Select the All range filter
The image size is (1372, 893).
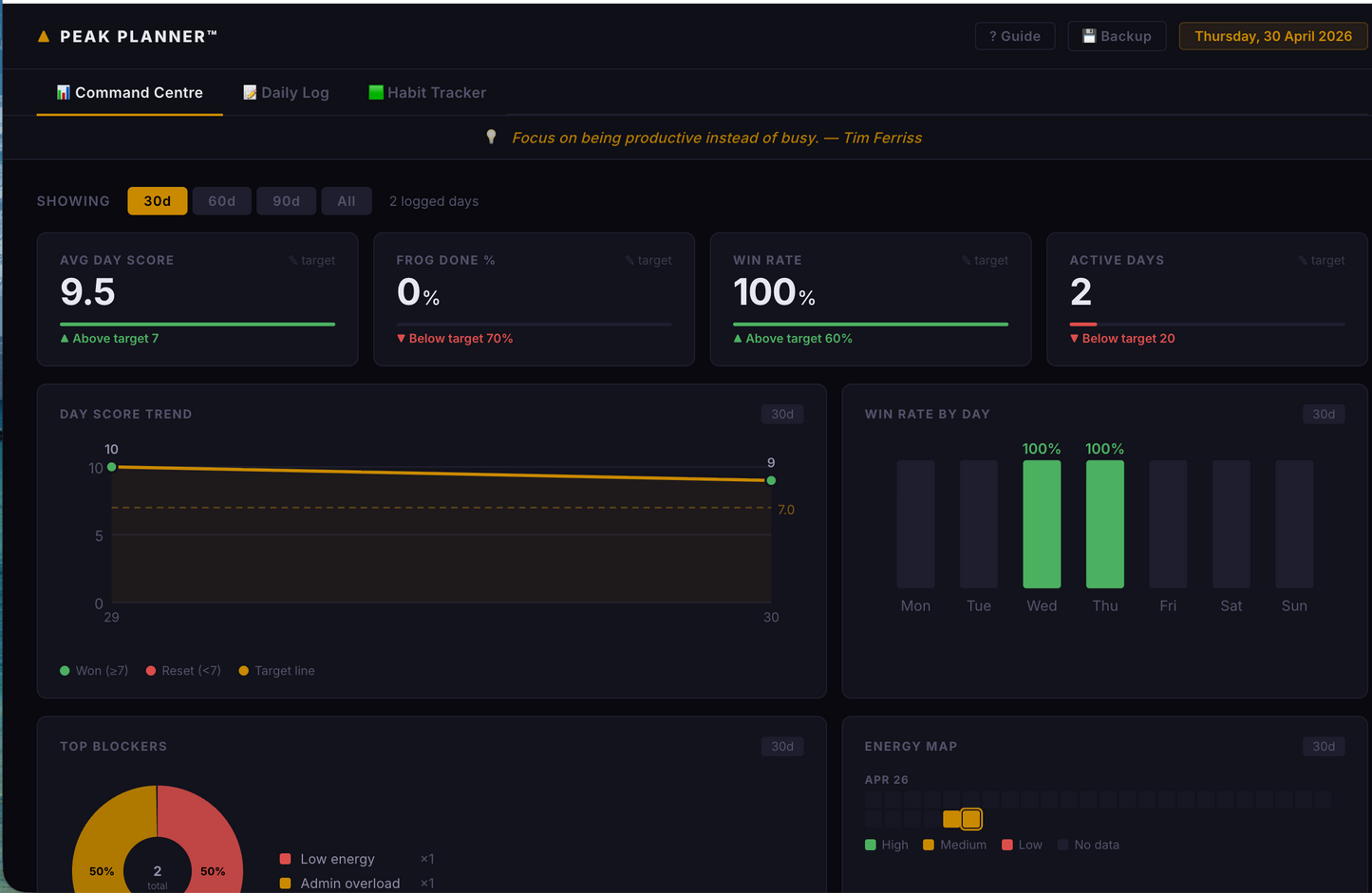pos(347,201)
